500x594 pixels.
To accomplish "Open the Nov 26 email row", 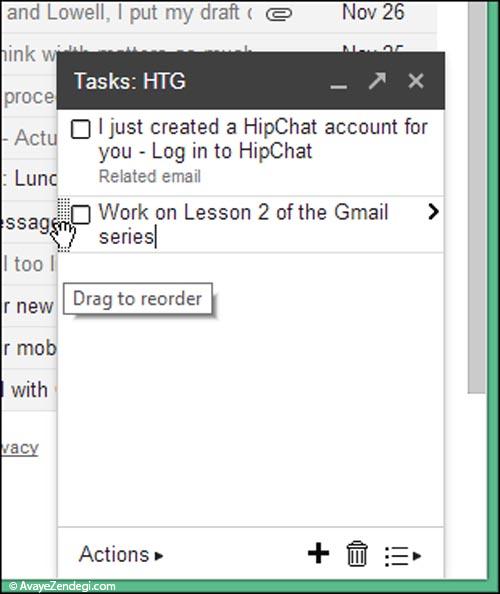I will click(x=218, y=15).
